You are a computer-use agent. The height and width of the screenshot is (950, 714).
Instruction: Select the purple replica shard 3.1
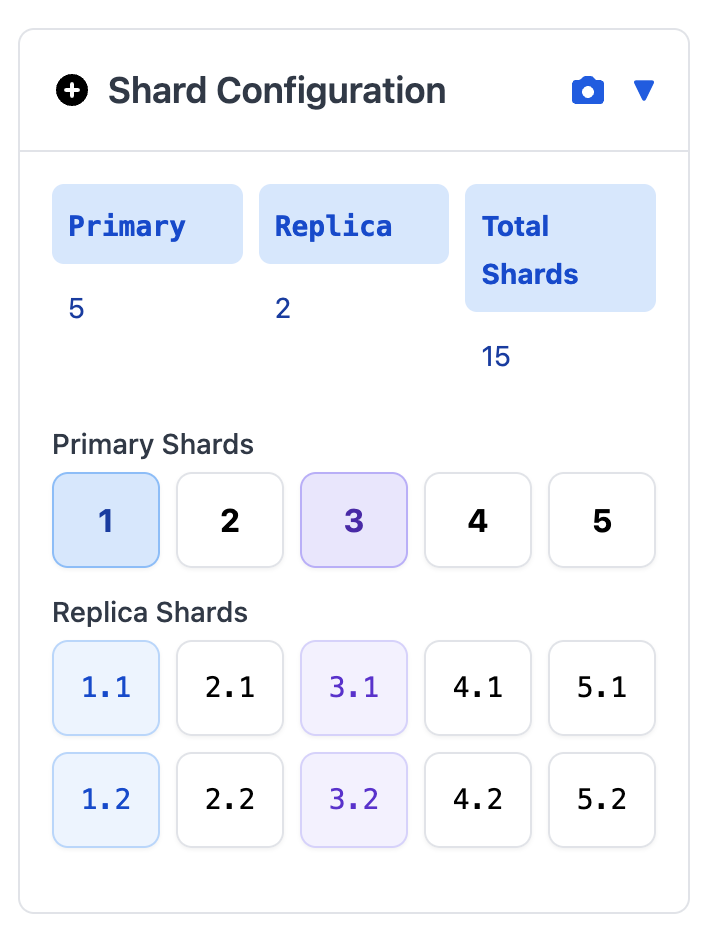[354, 688]
